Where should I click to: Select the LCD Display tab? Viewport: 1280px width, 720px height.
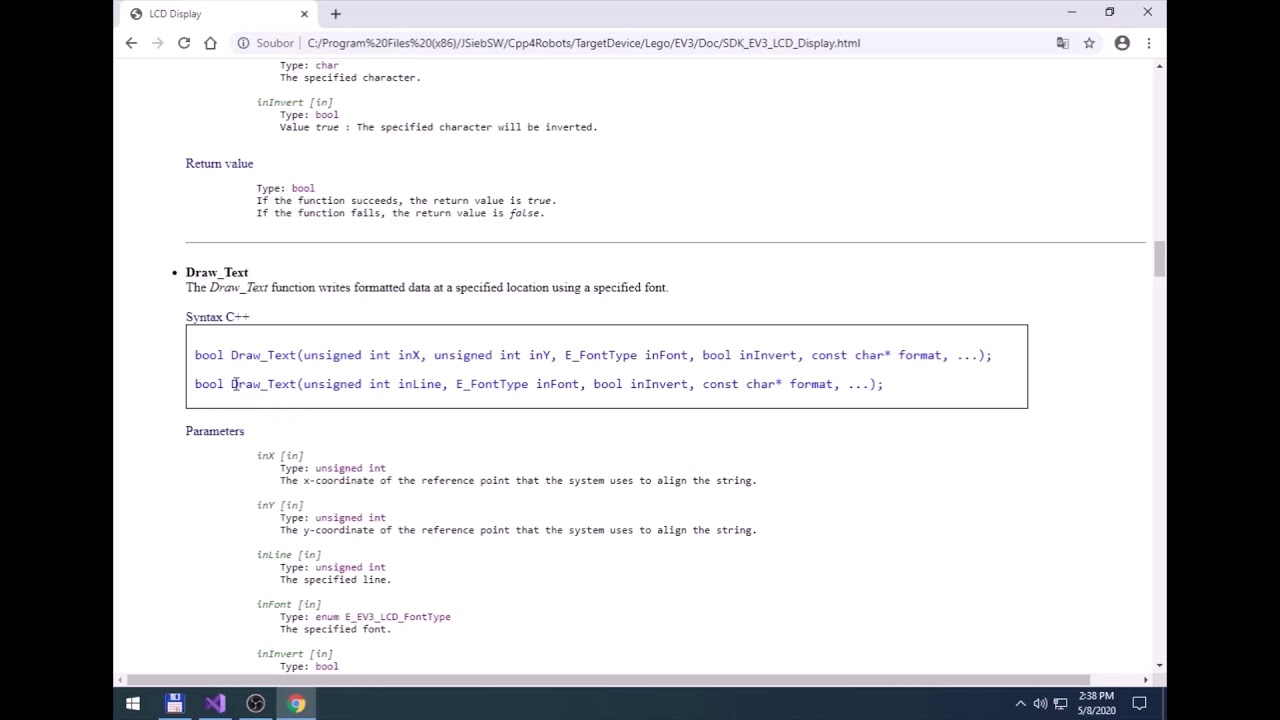(218, 14)
